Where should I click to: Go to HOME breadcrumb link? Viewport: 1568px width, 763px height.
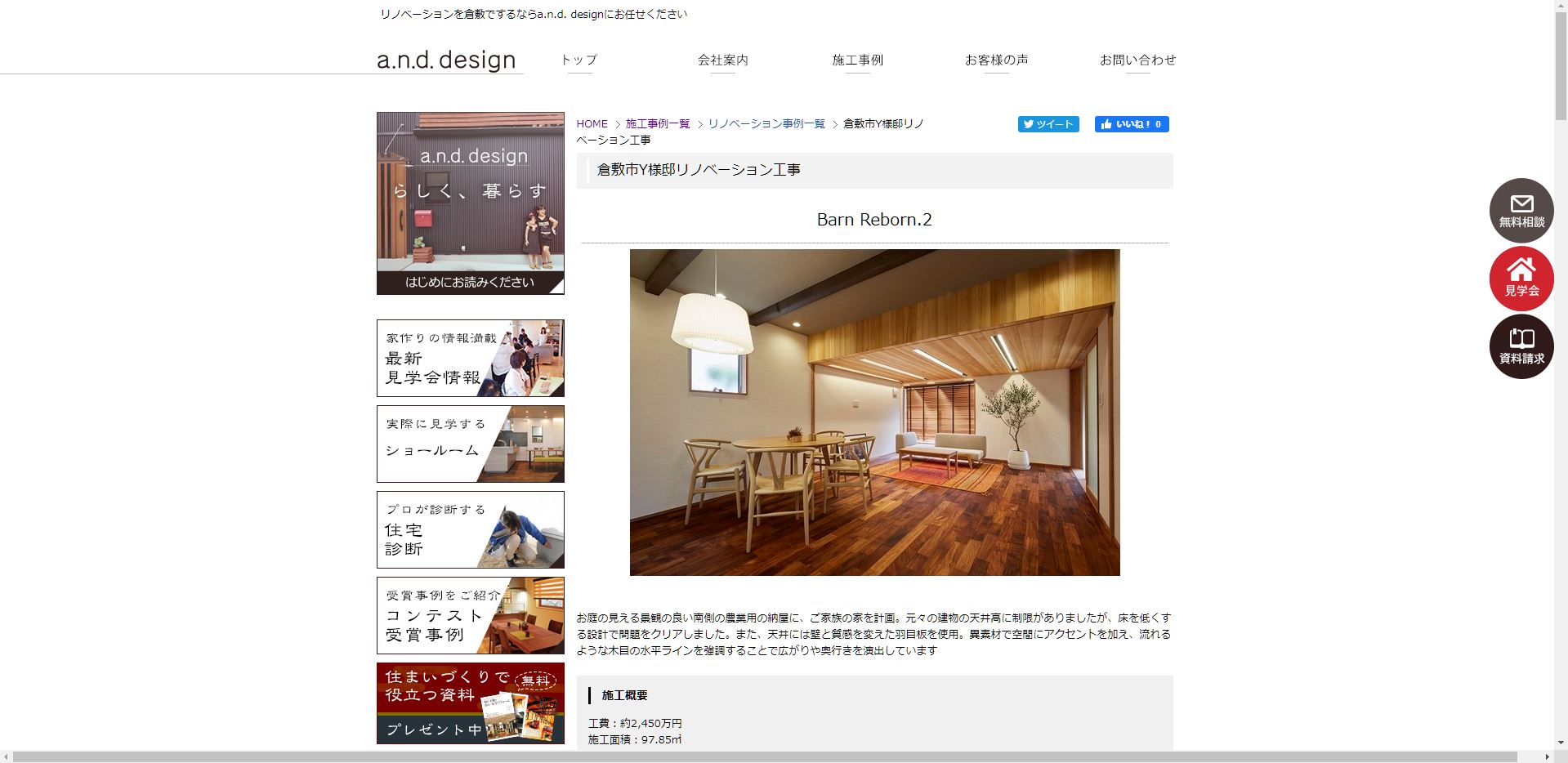(592, 123)
